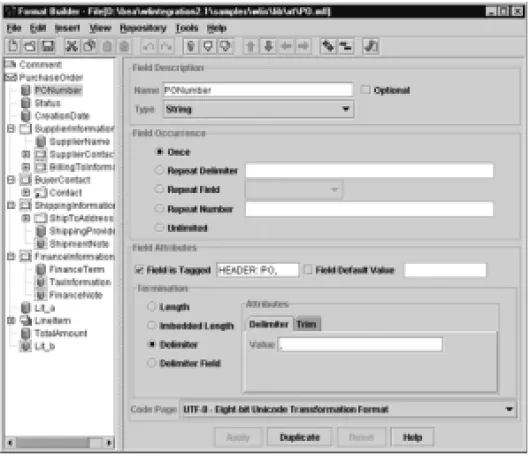Choose the Unlimited occurrence option
The width and height of the screenshot is (530, 456).
point(159,228)
